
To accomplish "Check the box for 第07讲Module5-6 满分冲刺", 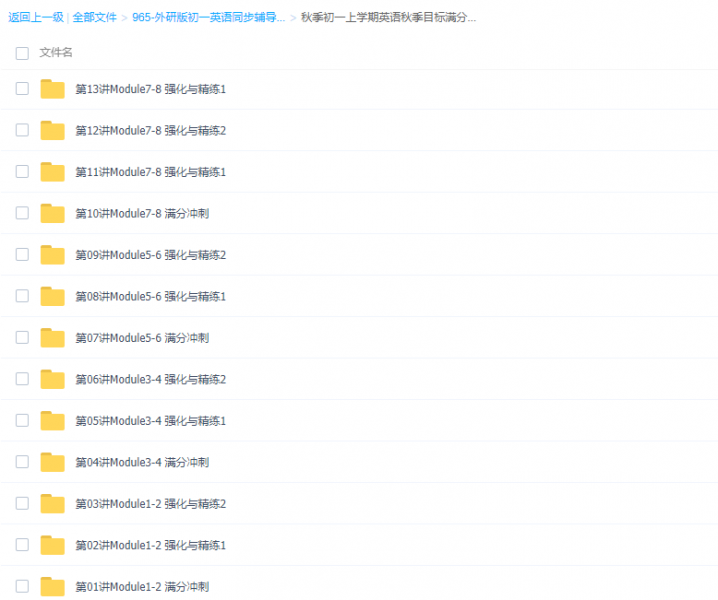I will tap(22, 338).
